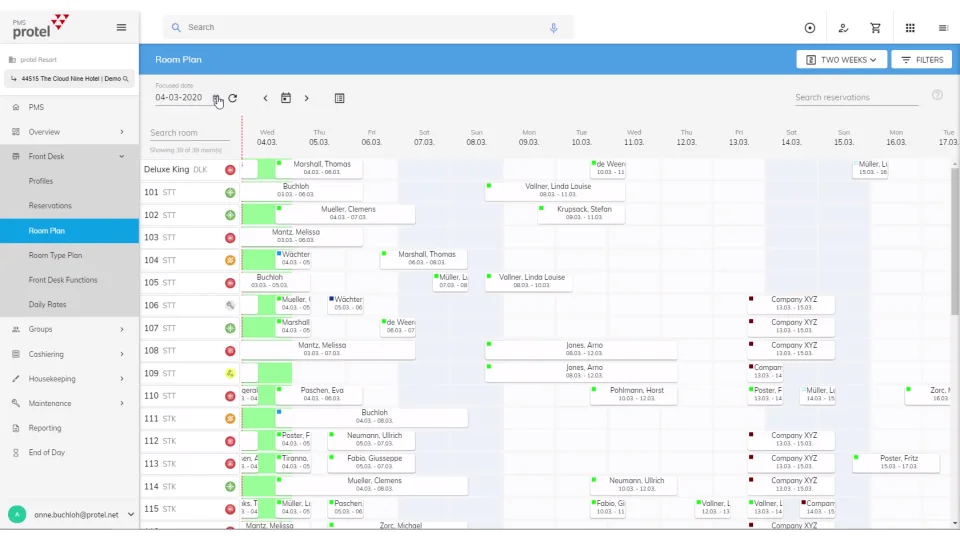Click the Filters button
Screen dimensions: 960x540
pos(921,60)
